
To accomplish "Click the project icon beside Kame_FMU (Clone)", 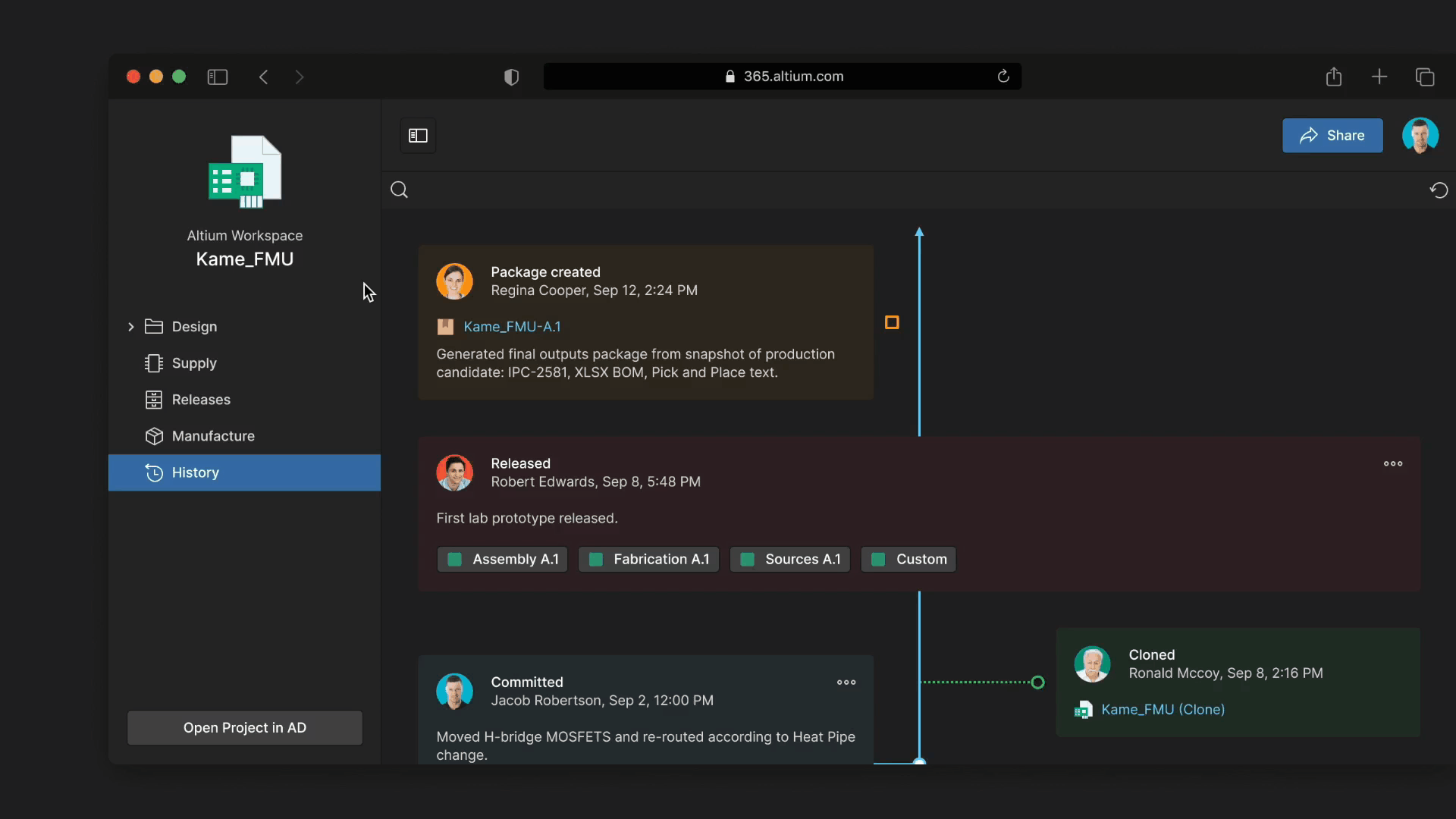I will (x=1083, y=710).
